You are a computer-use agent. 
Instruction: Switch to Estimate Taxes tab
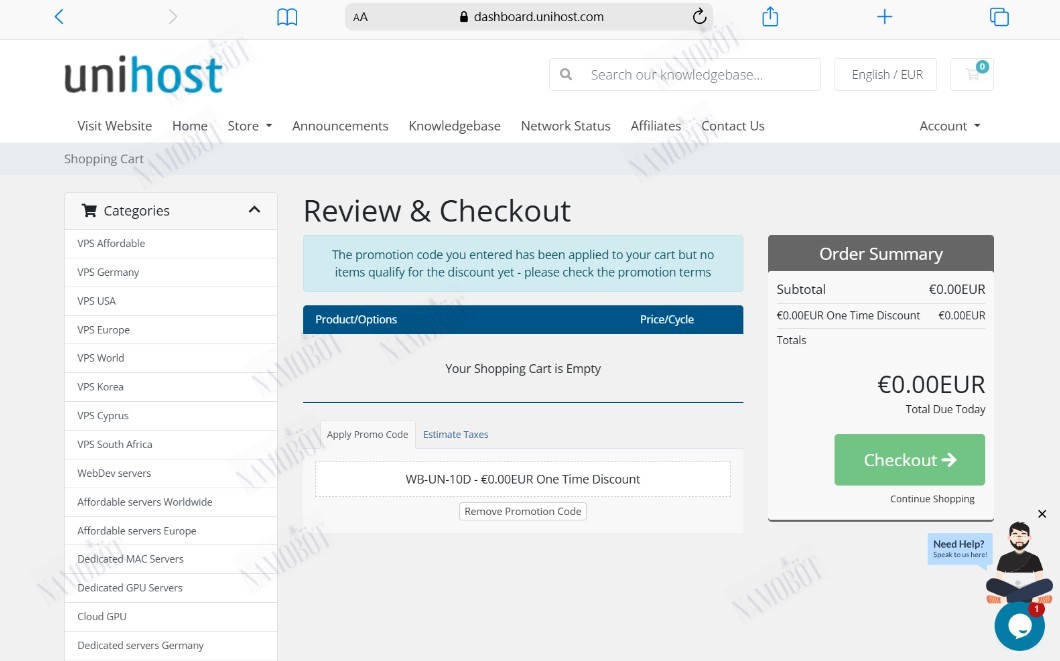(x=456, y=435)
